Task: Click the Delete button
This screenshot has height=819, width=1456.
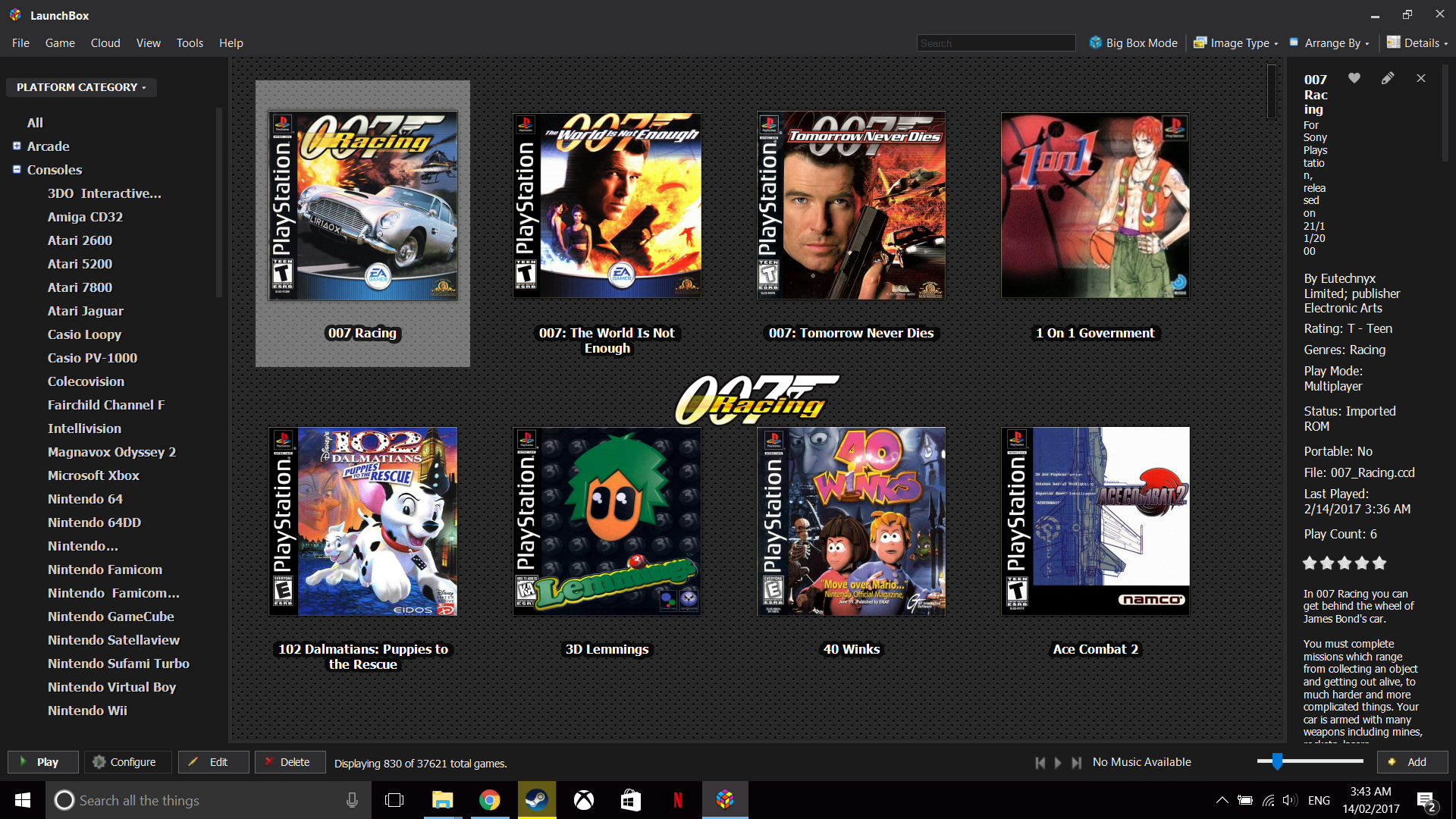Action: click(290, 762)
